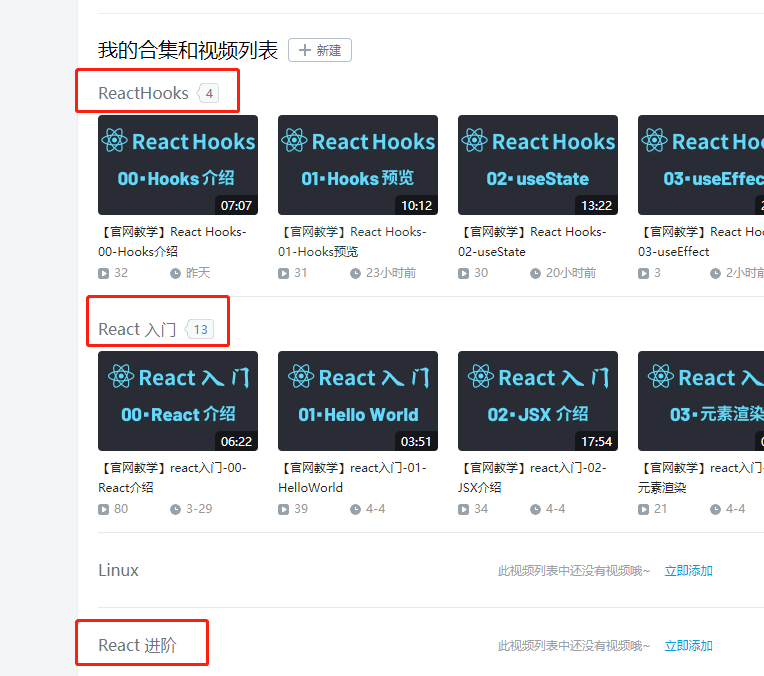Image resolution: width=764 pixels, height=676 pixels.
Task: Click title React Hooks-02-useState
Action: pos(533,242)
